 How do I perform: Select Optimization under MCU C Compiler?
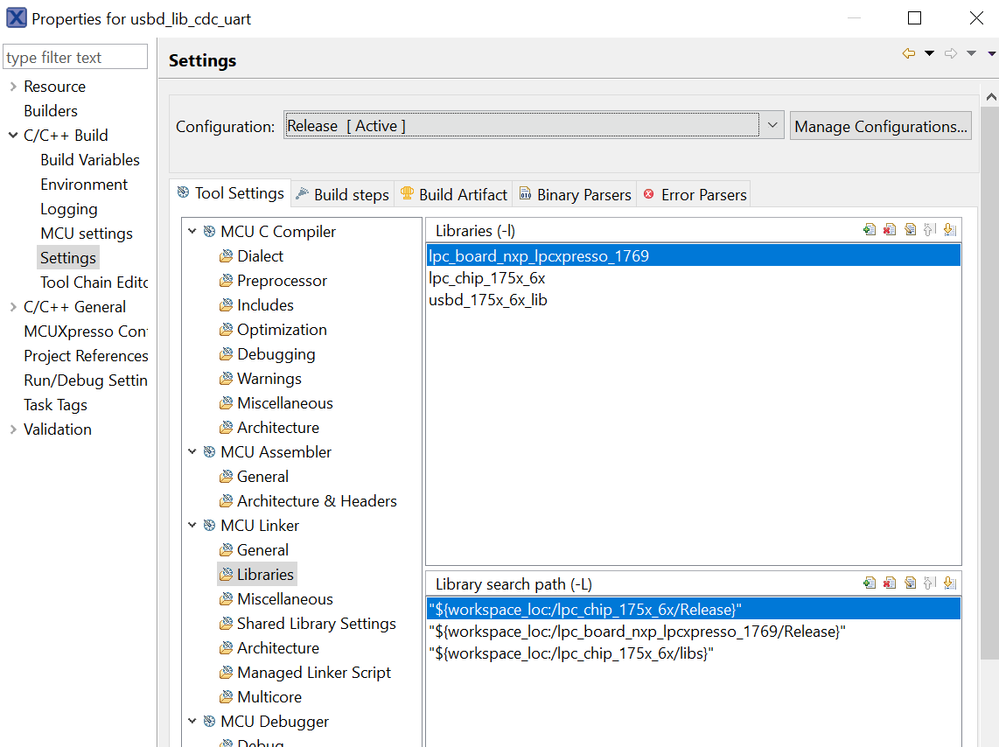(281, 330)
